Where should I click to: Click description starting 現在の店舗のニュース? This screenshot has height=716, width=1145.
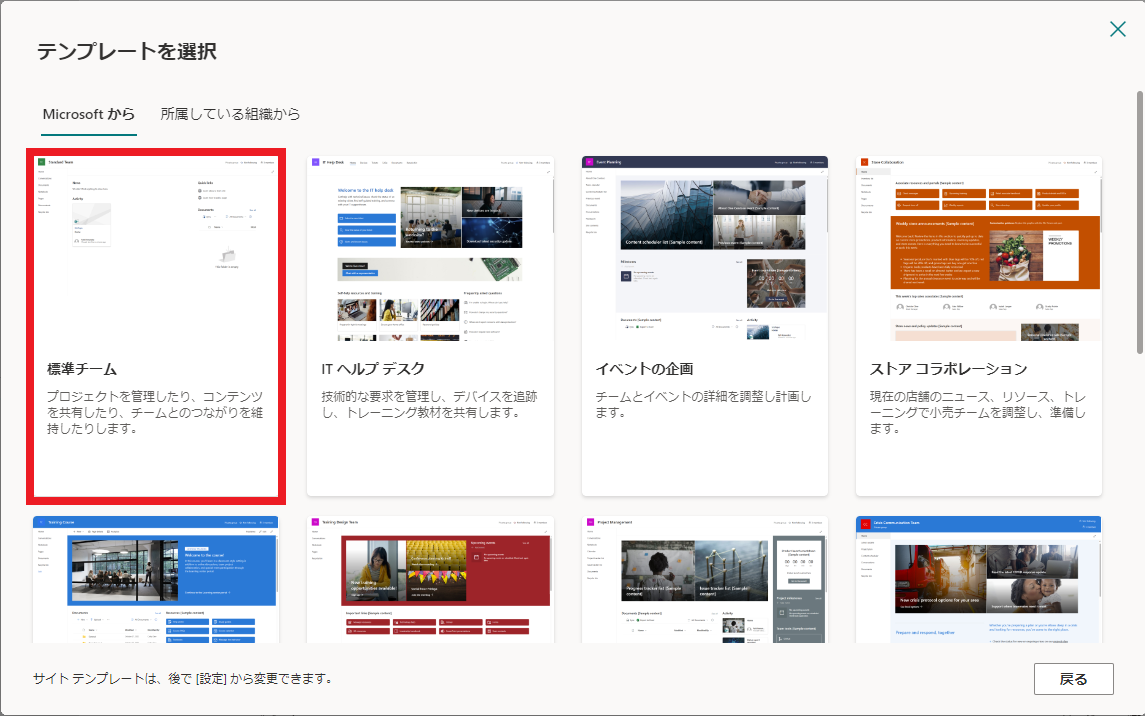[x=978, y=412]
